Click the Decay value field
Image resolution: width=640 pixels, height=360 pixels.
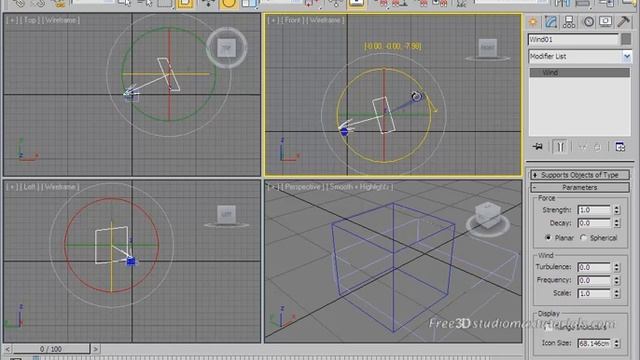pyautogui.click(x=594, y=223)
